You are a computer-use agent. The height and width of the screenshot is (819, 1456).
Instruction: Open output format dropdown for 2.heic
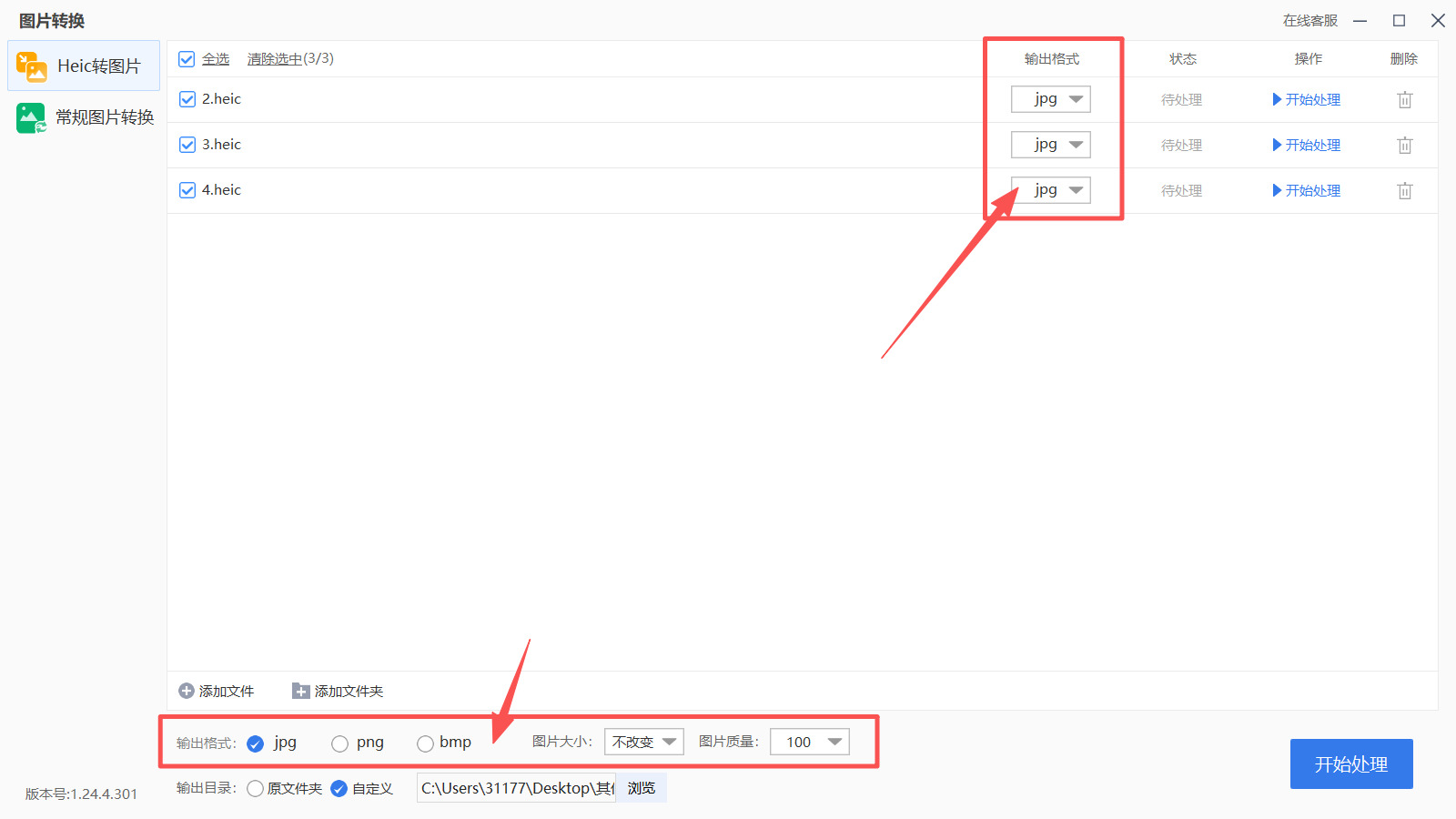pos(1051,99)
